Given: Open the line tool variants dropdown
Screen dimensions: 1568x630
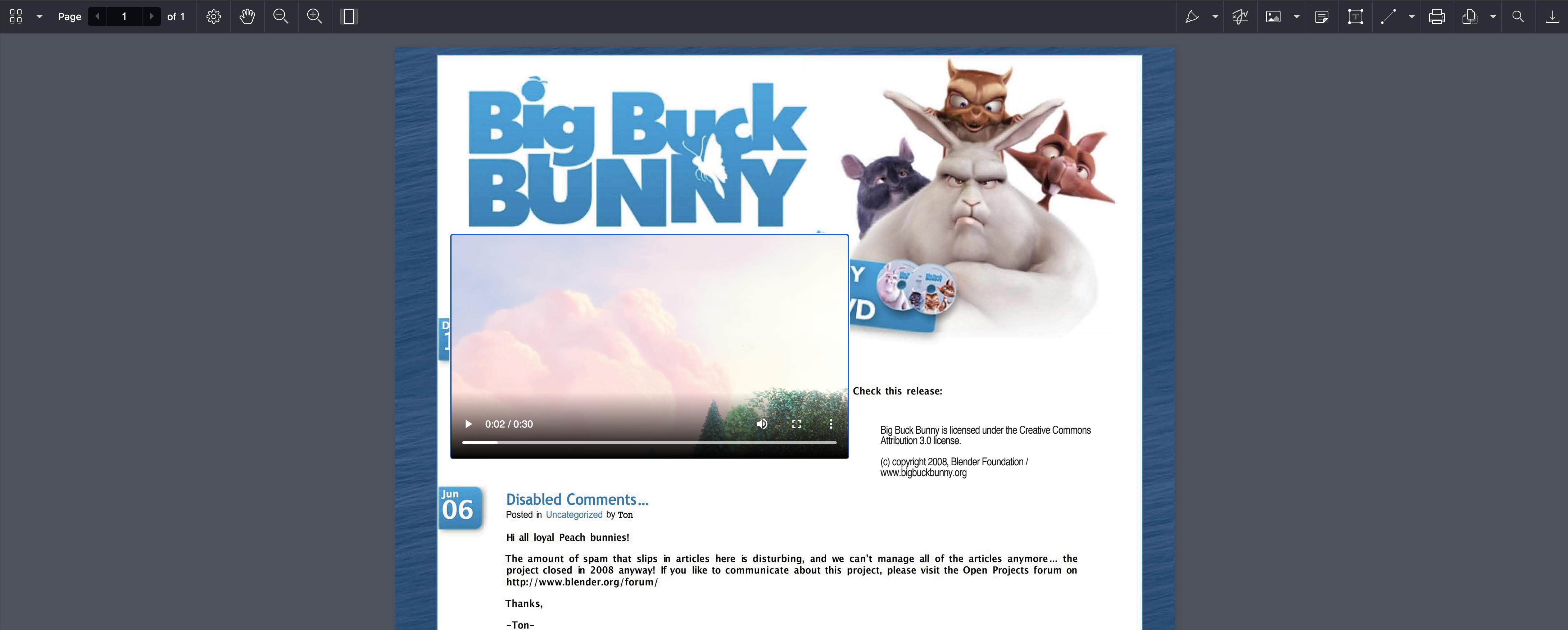Looking at the screenshot, I should (x=1411, y=17).
